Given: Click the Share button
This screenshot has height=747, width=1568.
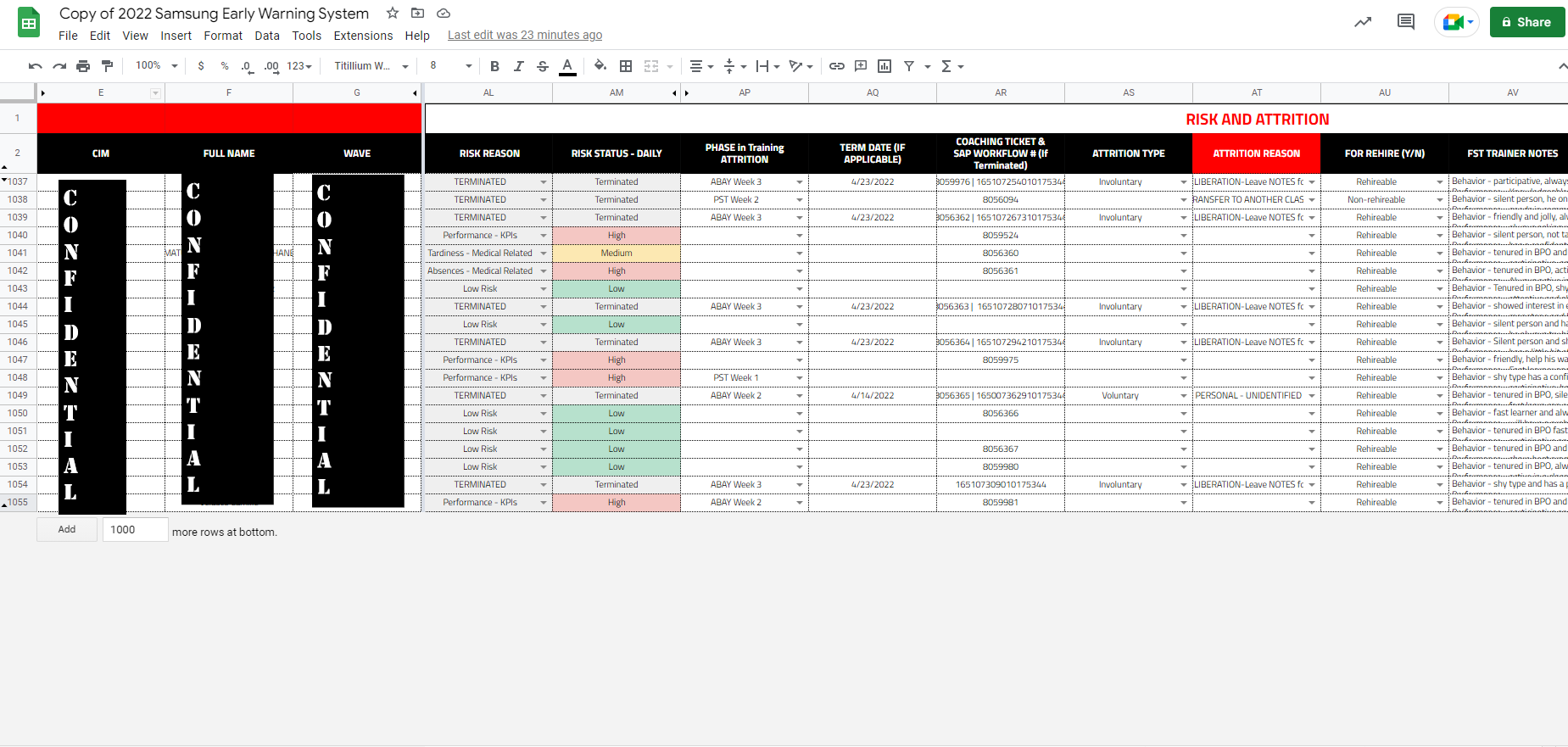Looking at the screenshot, I should pyautogui.click(x=1527, y=22).
